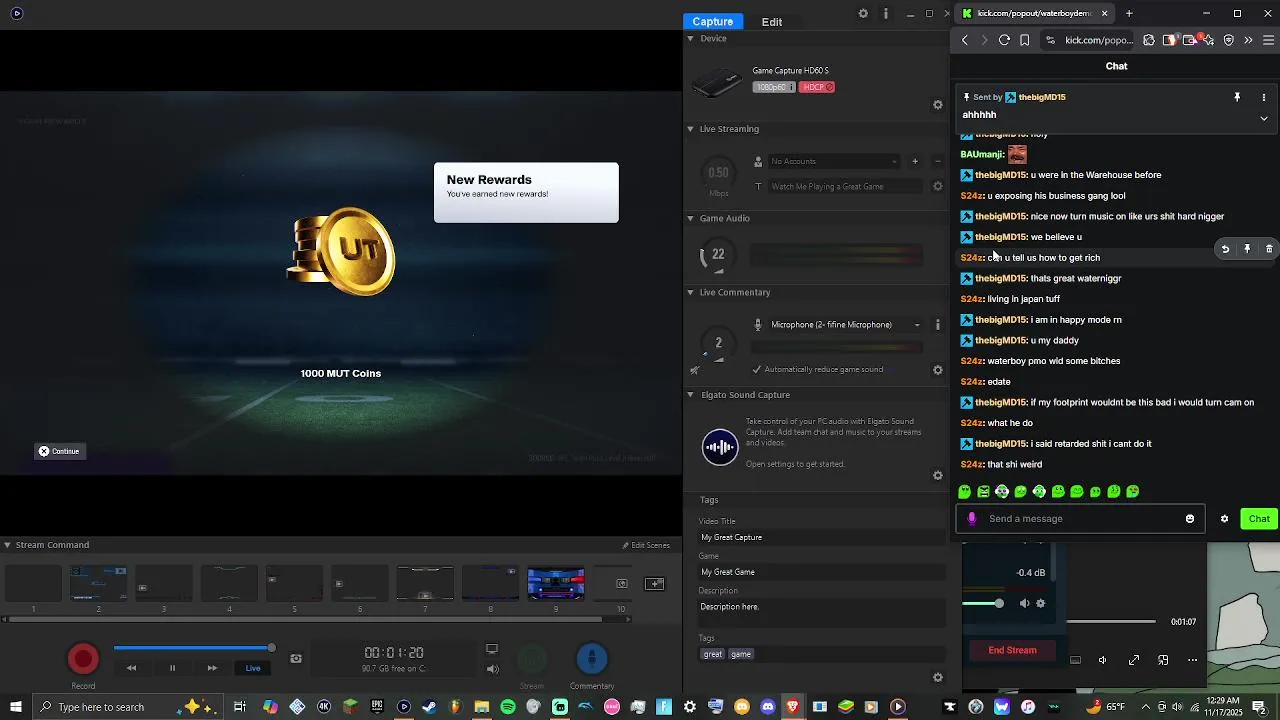This screenshot has height=720, width=1280.
Task: Open the capture app preferences gear
Action: click(x=863, y=14)
